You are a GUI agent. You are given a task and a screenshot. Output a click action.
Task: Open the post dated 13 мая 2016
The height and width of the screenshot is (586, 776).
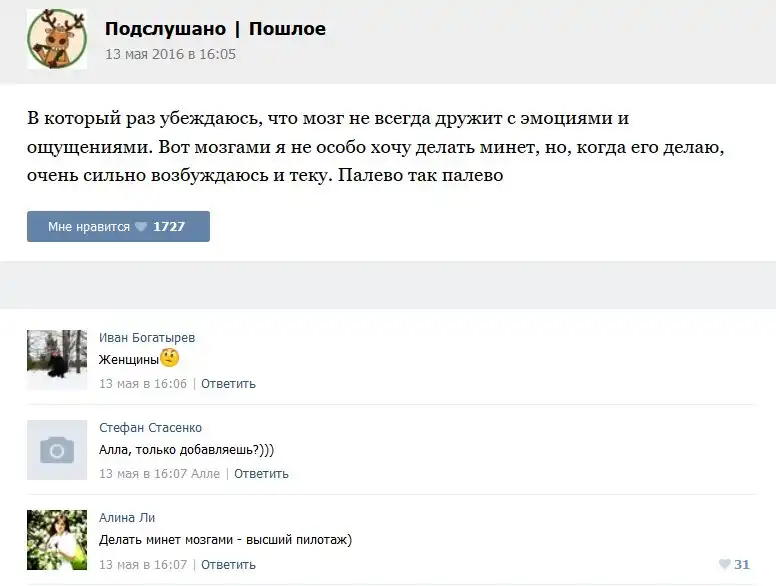(x=171, y=54)
